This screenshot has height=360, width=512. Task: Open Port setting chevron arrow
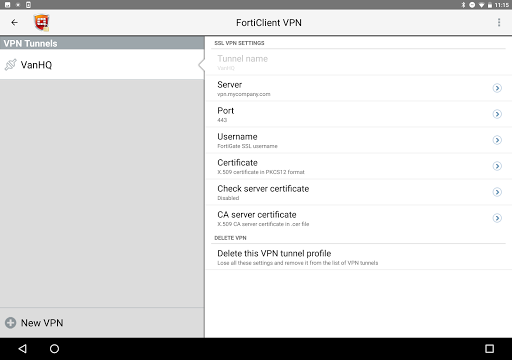click(x=497, y=114)
